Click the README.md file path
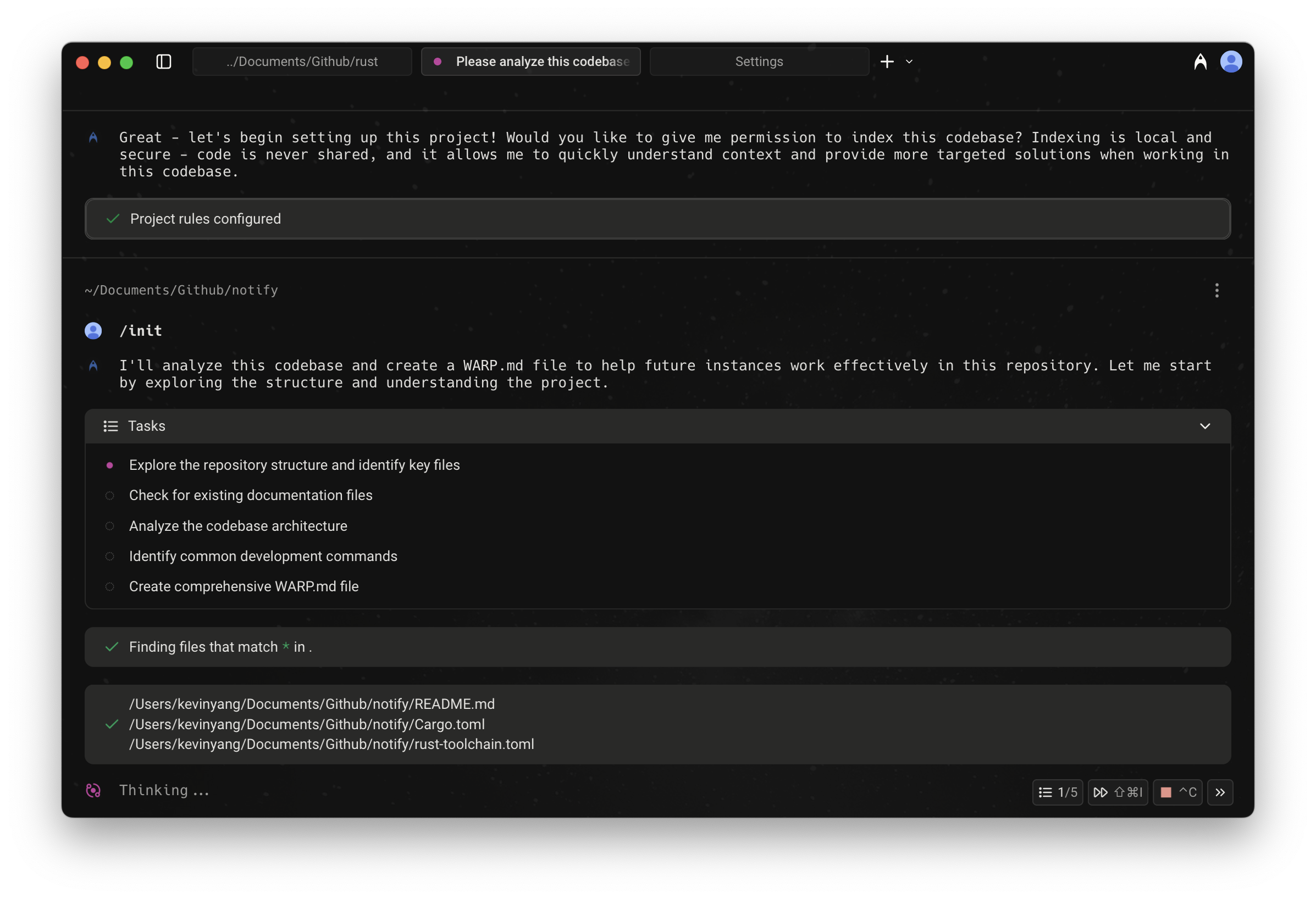1316x899 pixels. pyautogui.click(x=312, y=704)
